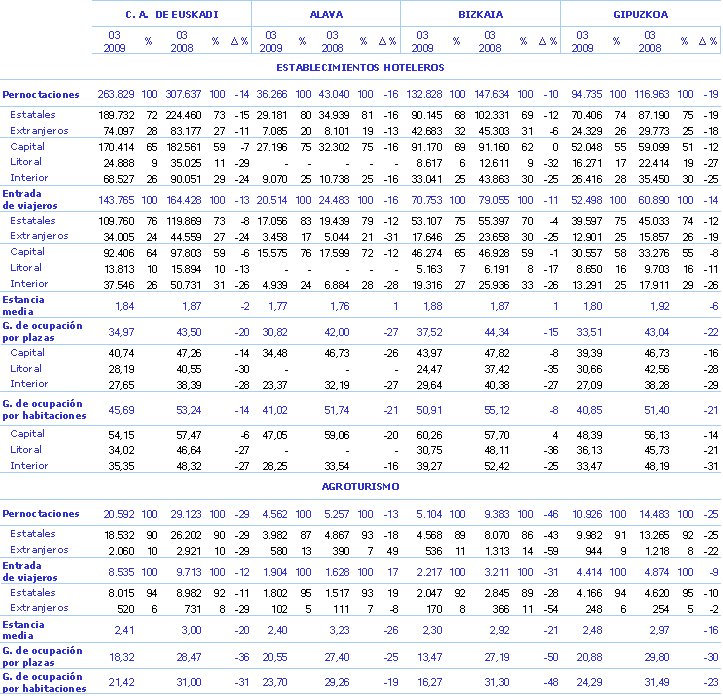Click the Estatales value 189.732
The height and width of the screenshot is (696, 723).
click(116, 115)
